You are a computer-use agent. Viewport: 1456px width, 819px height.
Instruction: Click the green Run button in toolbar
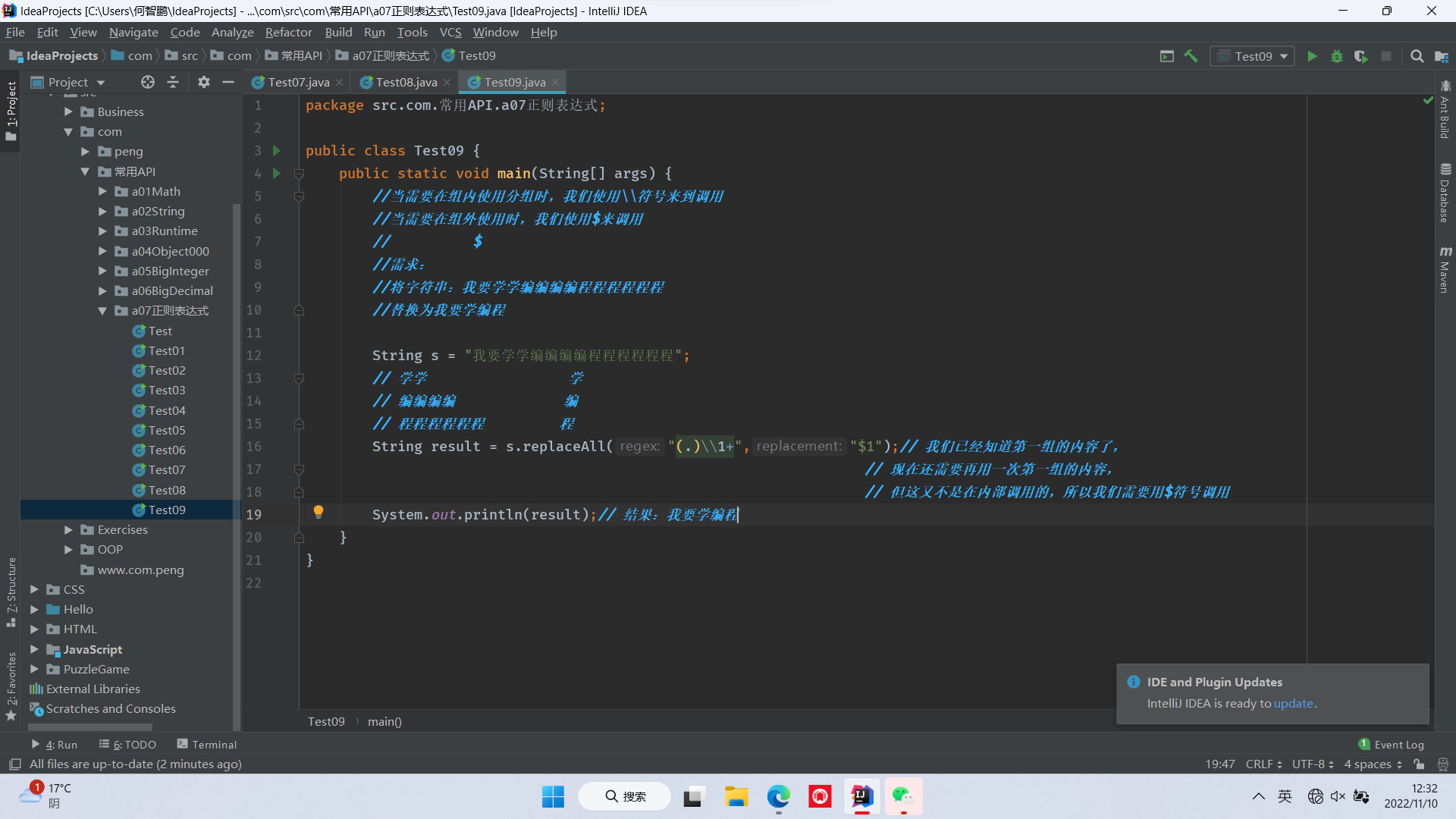pos(1312,56)
